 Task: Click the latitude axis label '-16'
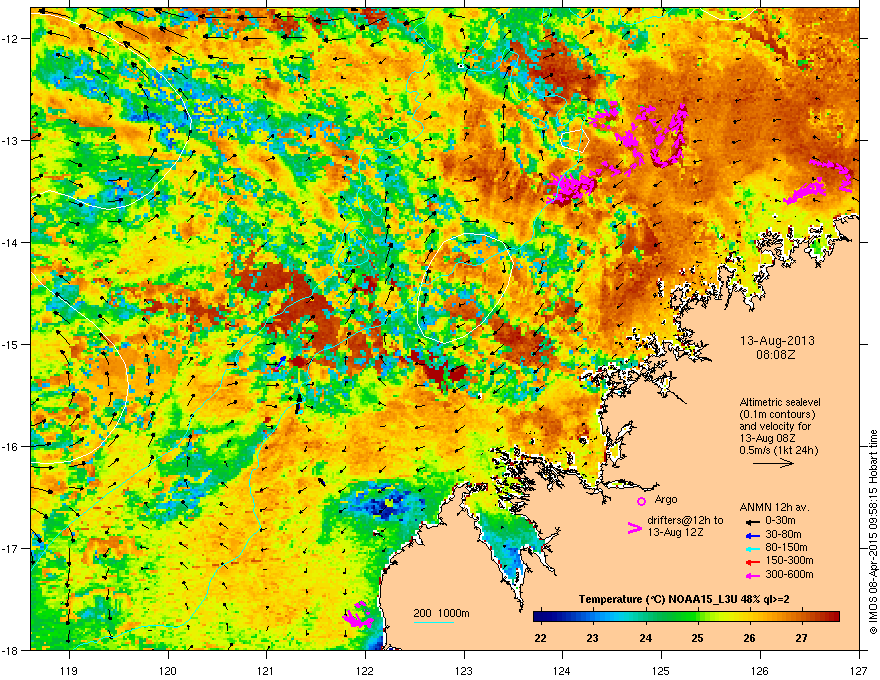[11, 447]
